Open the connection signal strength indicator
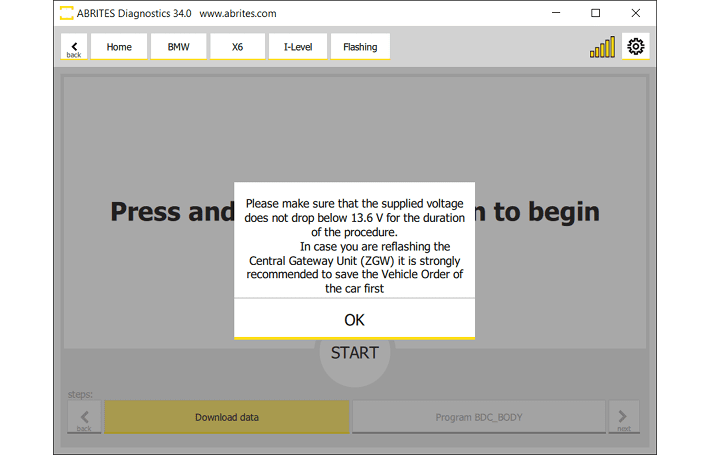710x455 pixels. coord(602,47)
